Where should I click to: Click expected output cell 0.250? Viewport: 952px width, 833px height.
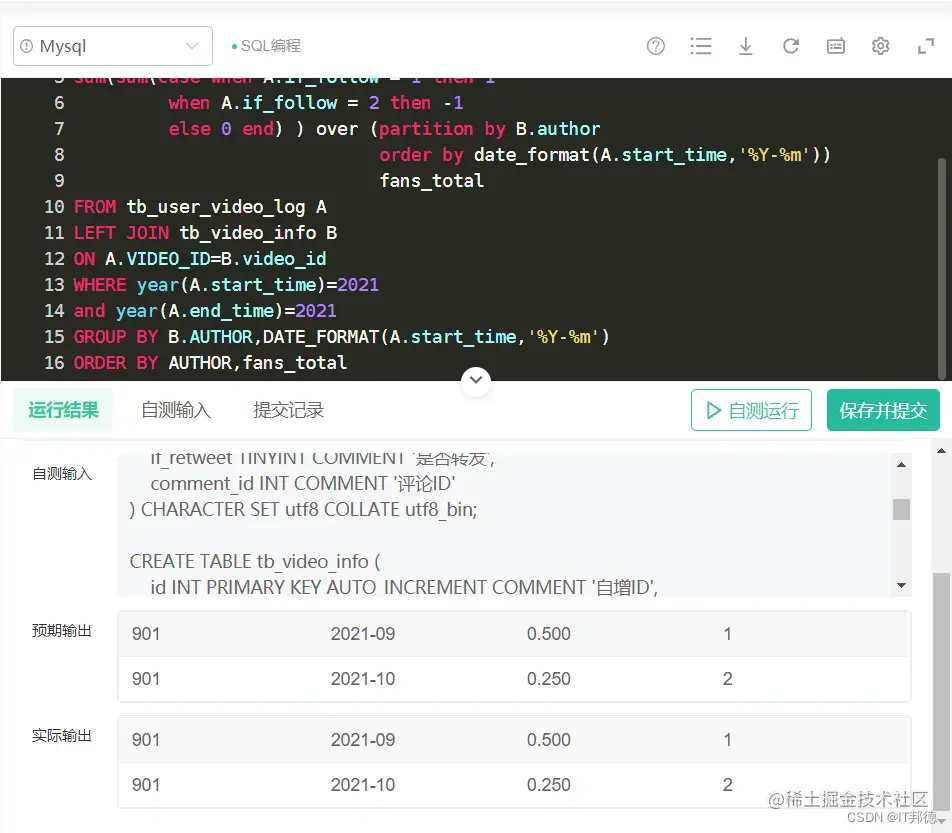point(548,679)
